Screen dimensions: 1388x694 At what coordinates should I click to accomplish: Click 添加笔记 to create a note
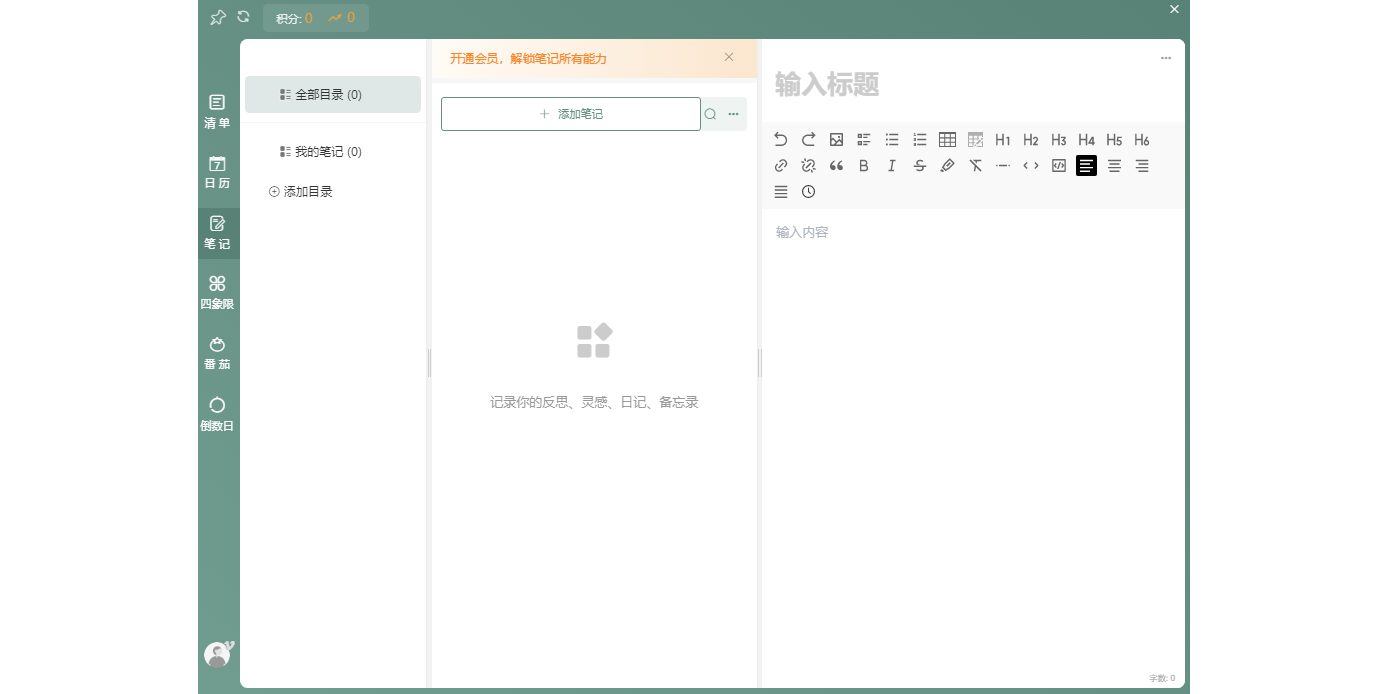coord(570,113)
